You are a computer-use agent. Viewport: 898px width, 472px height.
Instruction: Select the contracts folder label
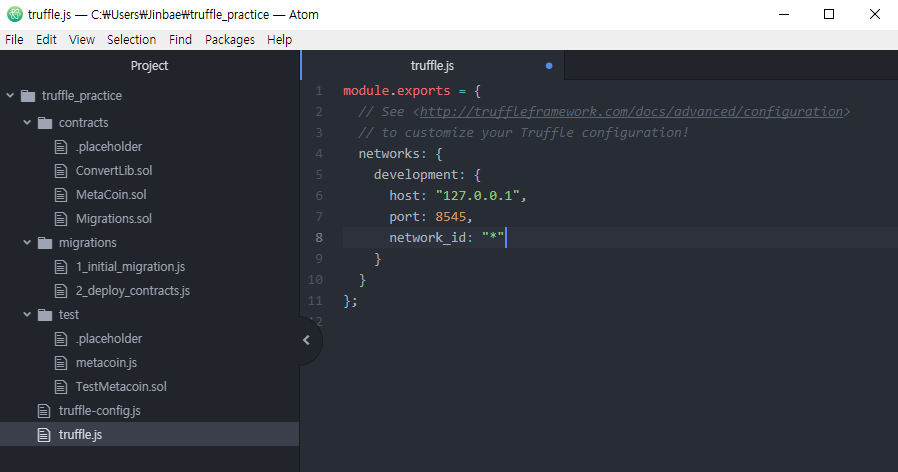tap(84, 123)
